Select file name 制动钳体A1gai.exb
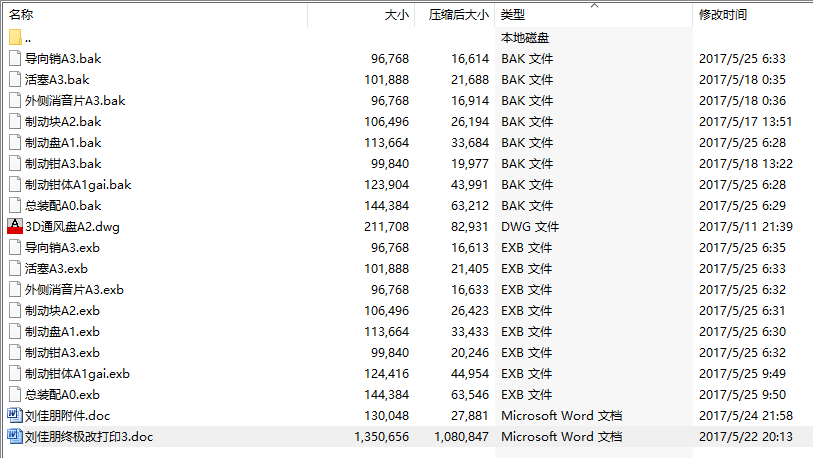 click(77, 373)
